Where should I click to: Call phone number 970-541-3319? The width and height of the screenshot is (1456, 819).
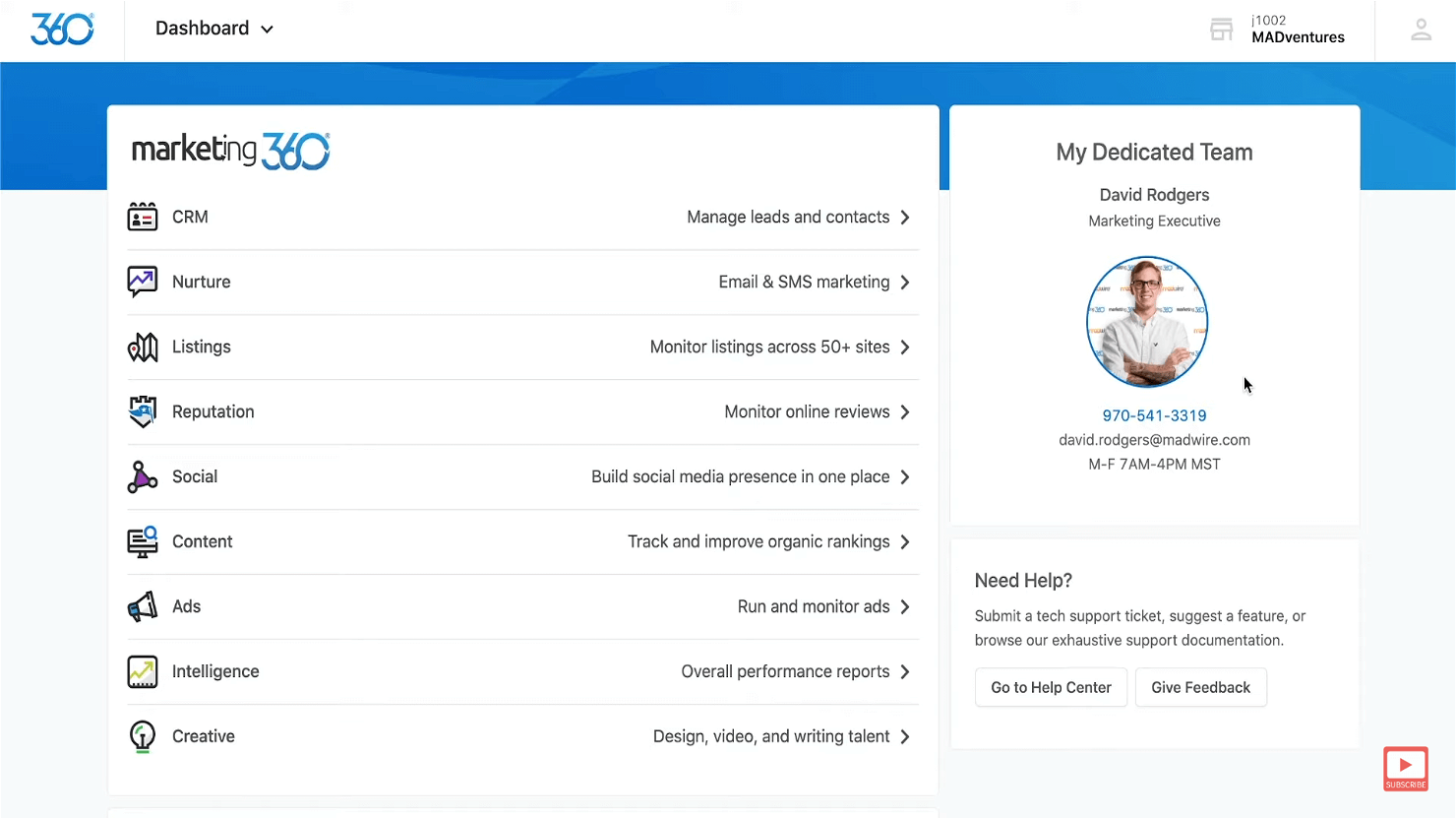tap(1154, 415)
